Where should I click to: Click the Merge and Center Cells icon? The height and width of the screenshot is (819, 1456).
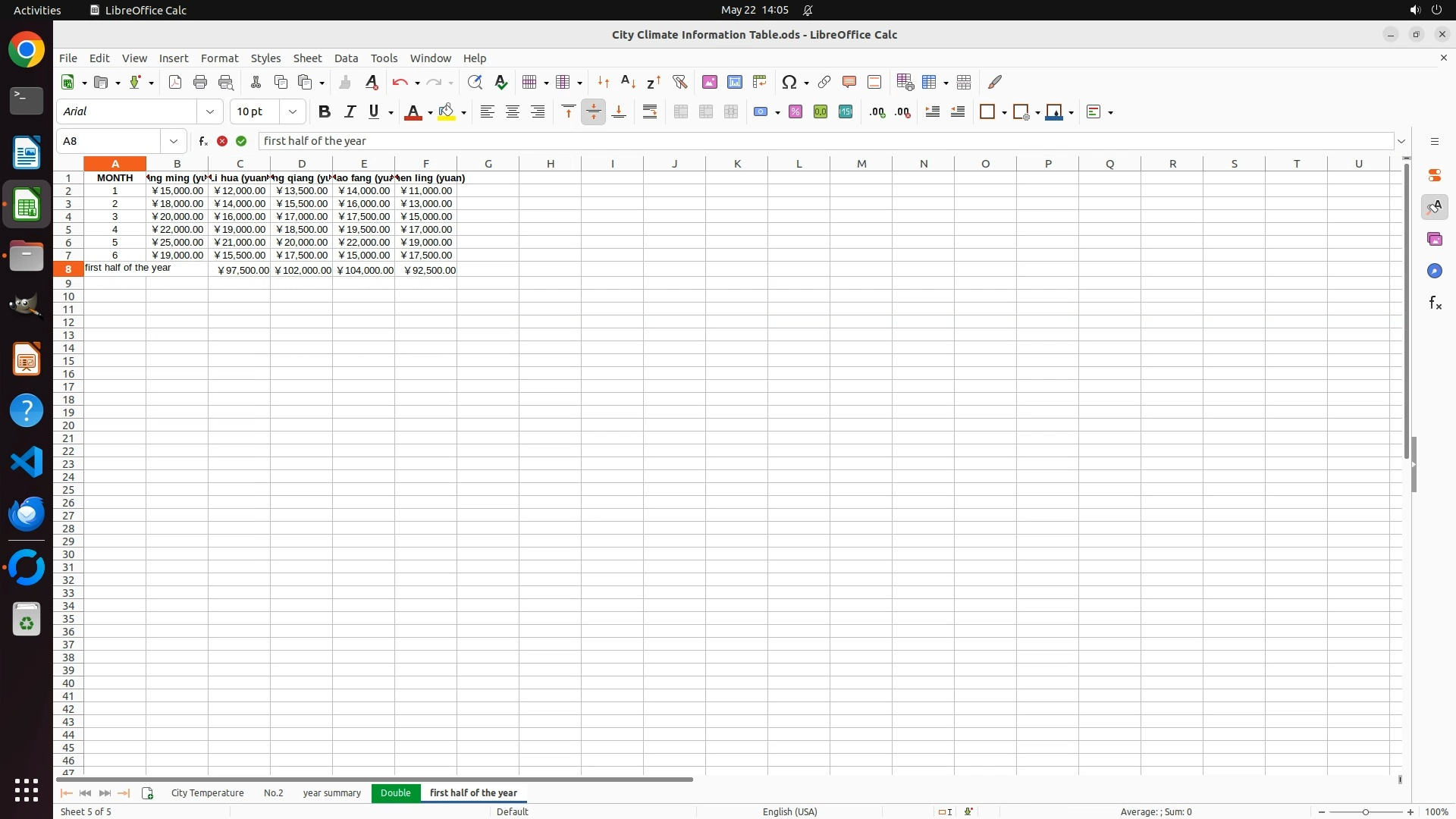pos(681,112)
